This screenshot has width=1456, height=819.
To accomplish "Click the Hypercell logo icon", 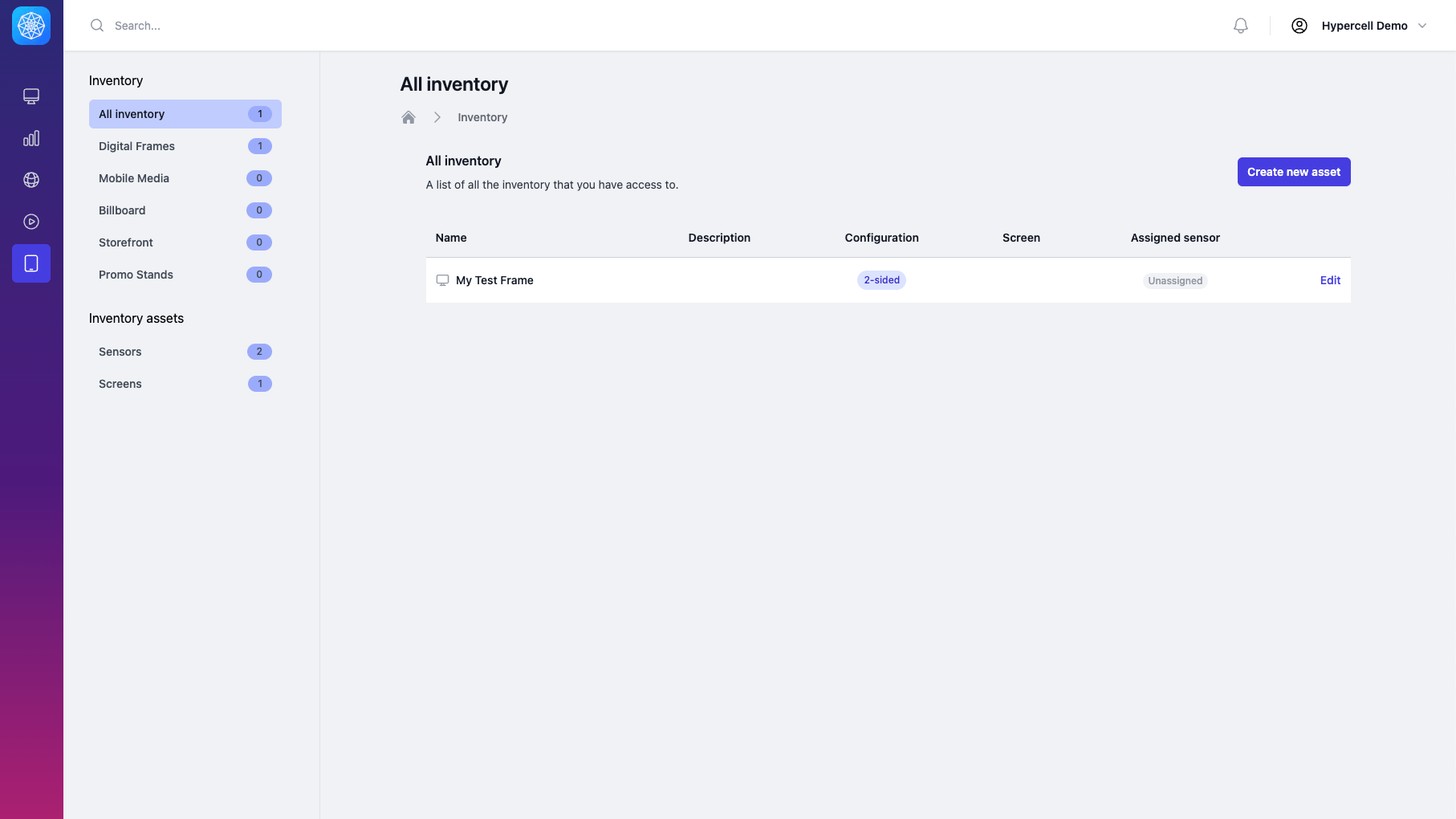I will pos(31,26).
